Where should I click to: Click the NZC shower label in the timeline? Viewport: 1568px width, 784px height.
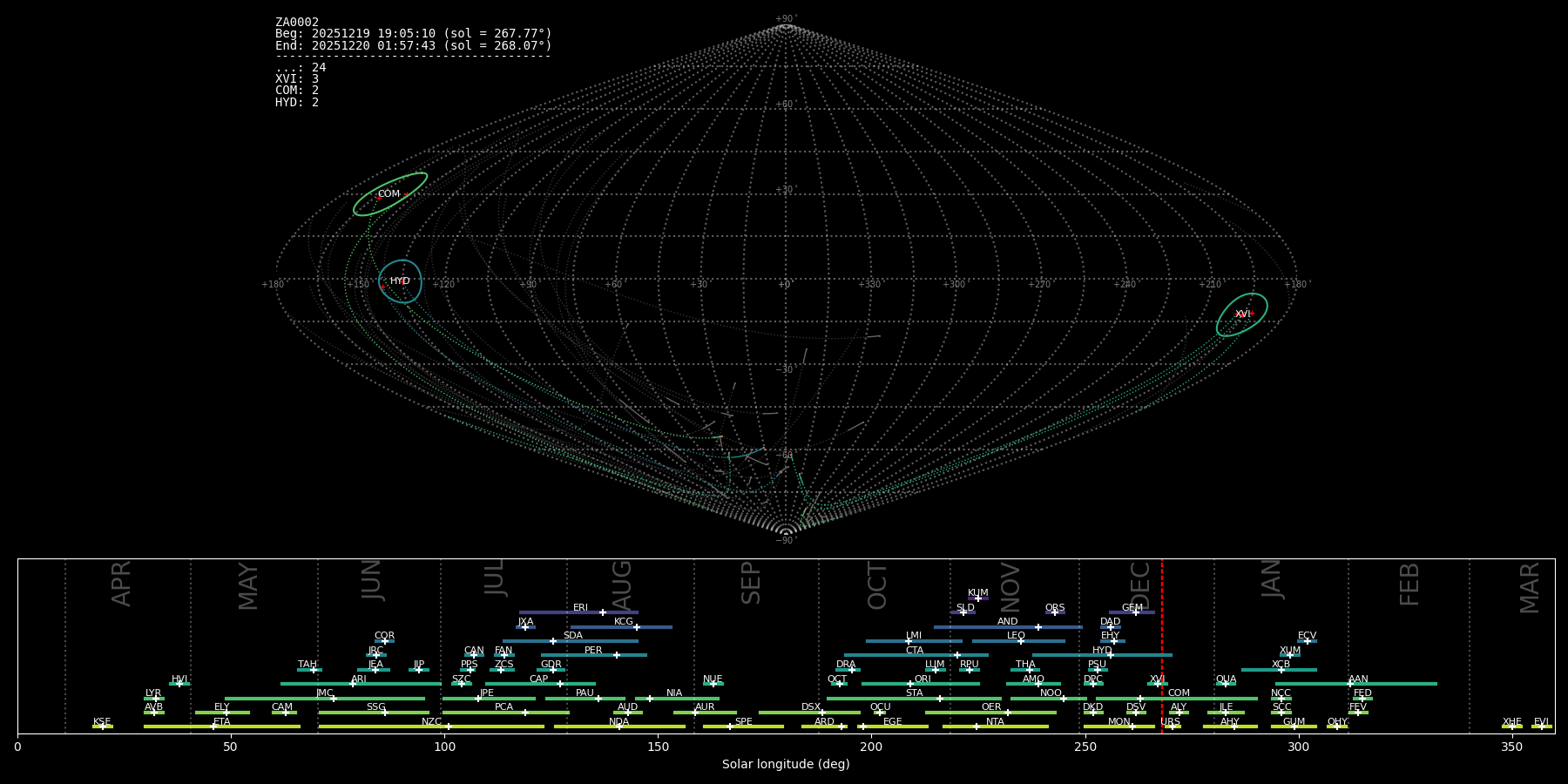pyautogui.click(x=431, y=722)
